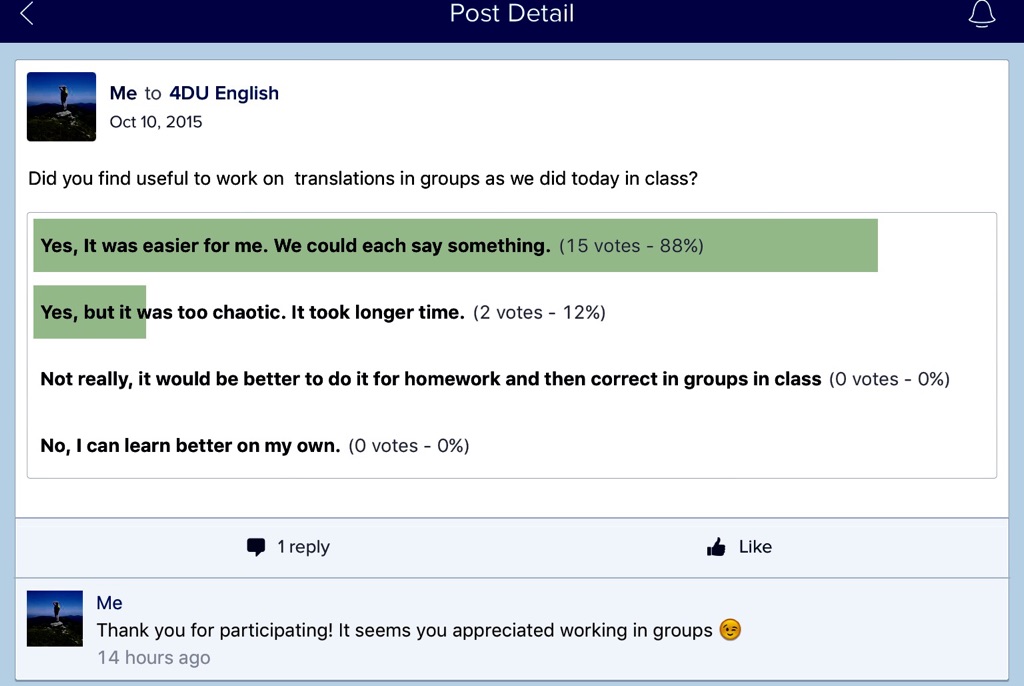Viewport: 1024px width, 686px height.
Task: Open the reply author's avatar thumbnail
Action: pos(54,617)
